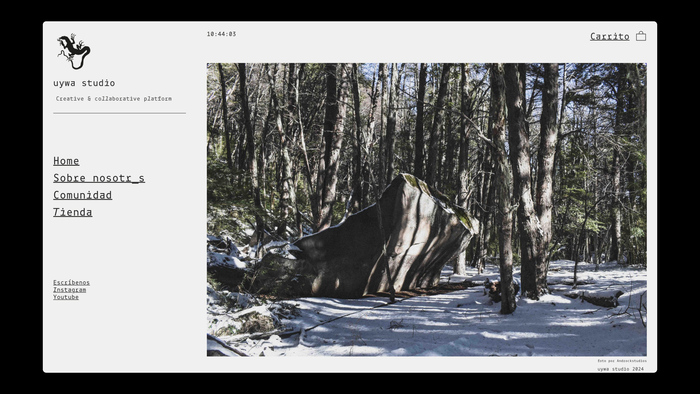The image size is (700, 394).
Task: Open the shopping bag cart icon
Action: 641,36
